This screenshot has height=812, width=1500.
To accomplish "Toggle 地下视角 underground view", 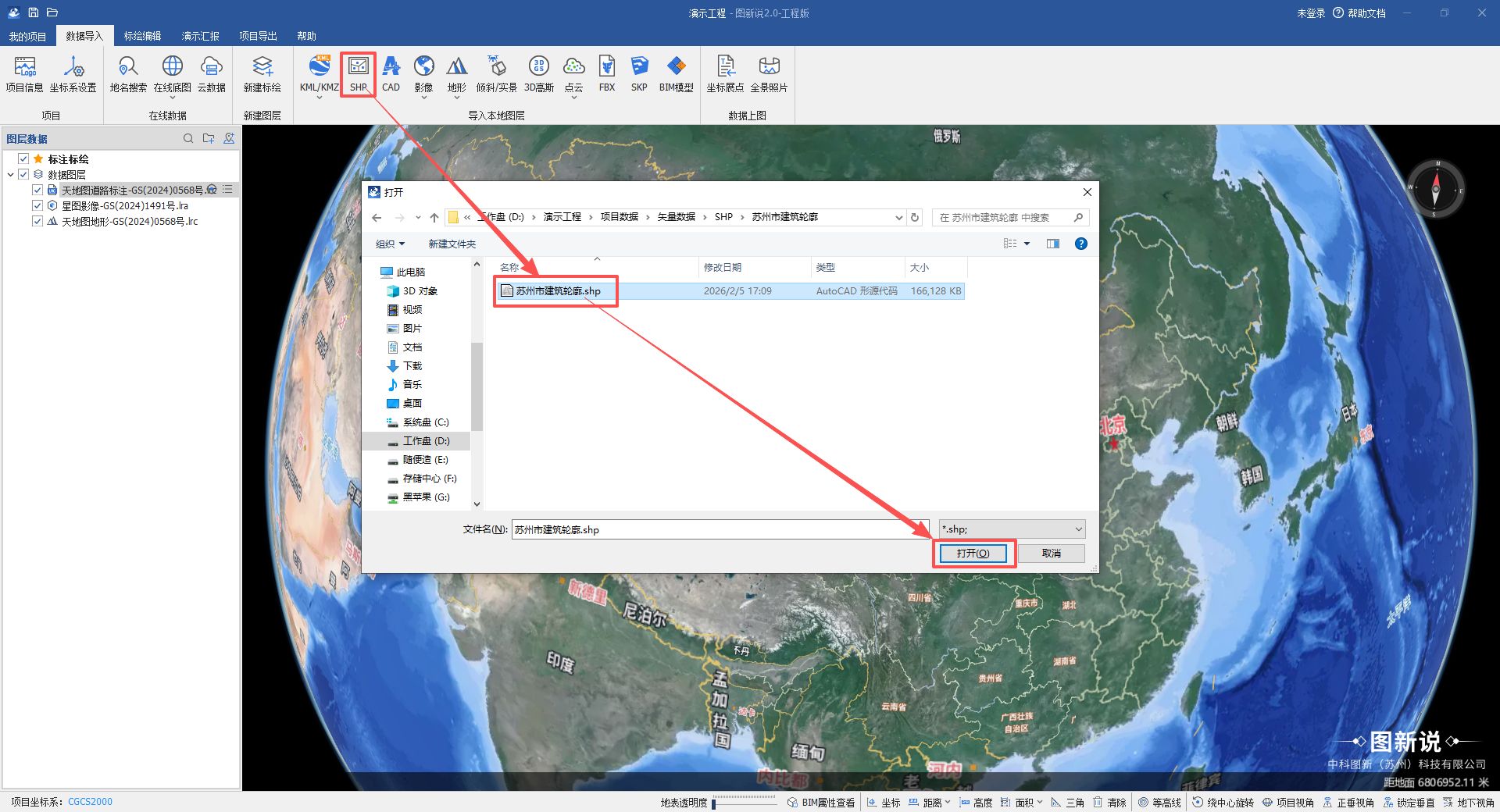I will 1468,803.
